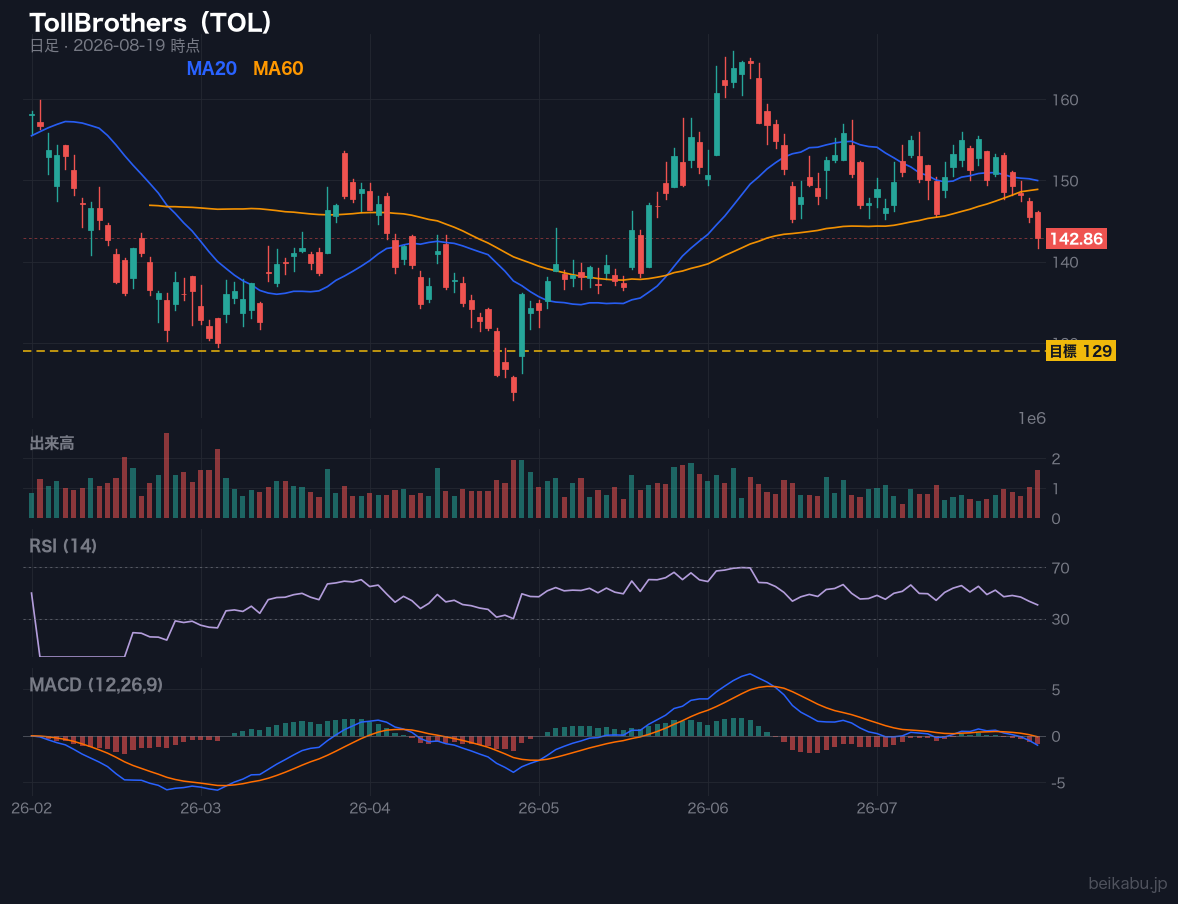Click the 目標 129 target label

pyautogui.click(x=1080, y=351)
